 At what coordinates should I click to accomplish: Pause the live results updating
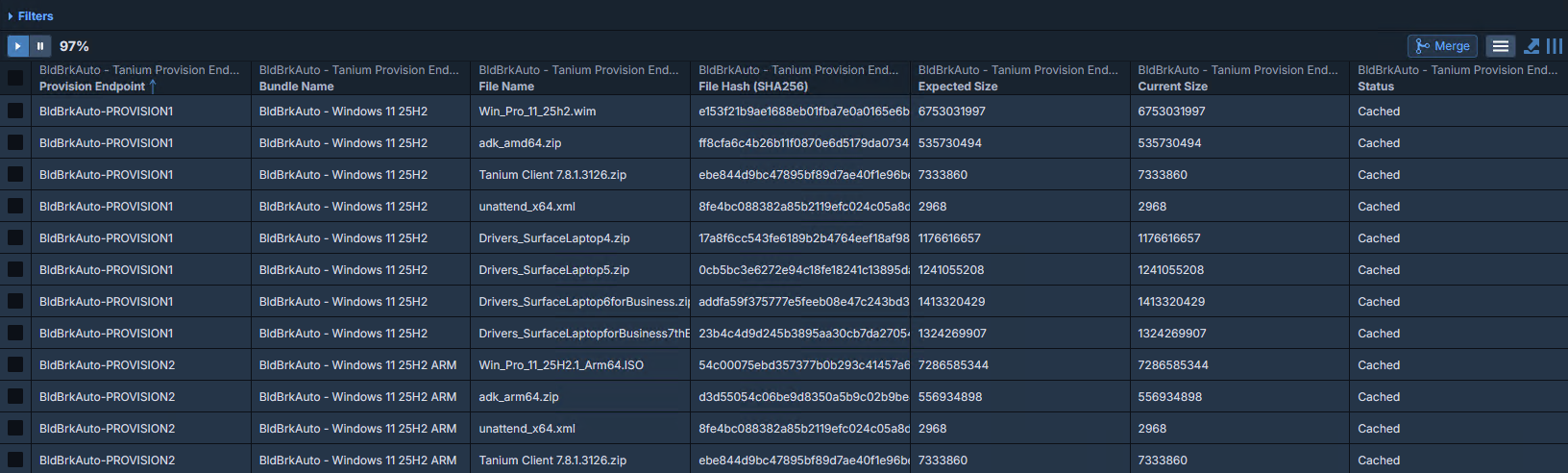[40, 46]
